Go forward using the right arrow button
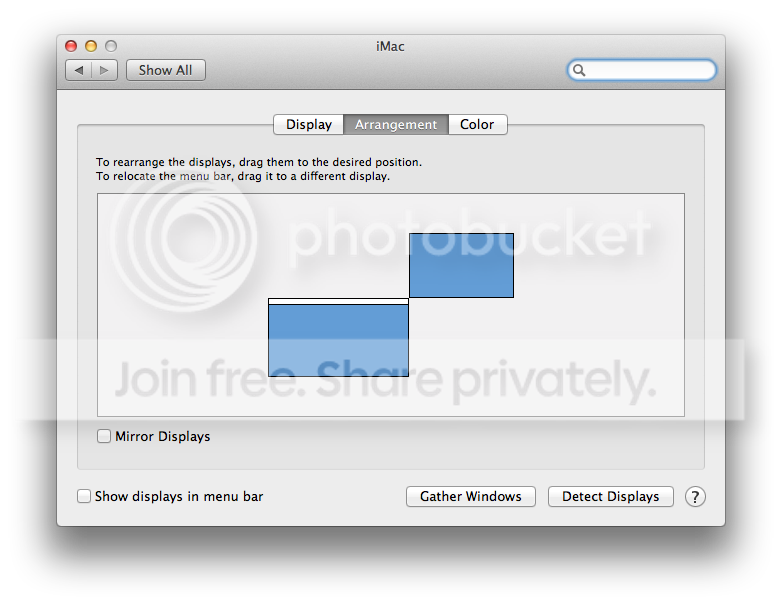 click(106, 70)
